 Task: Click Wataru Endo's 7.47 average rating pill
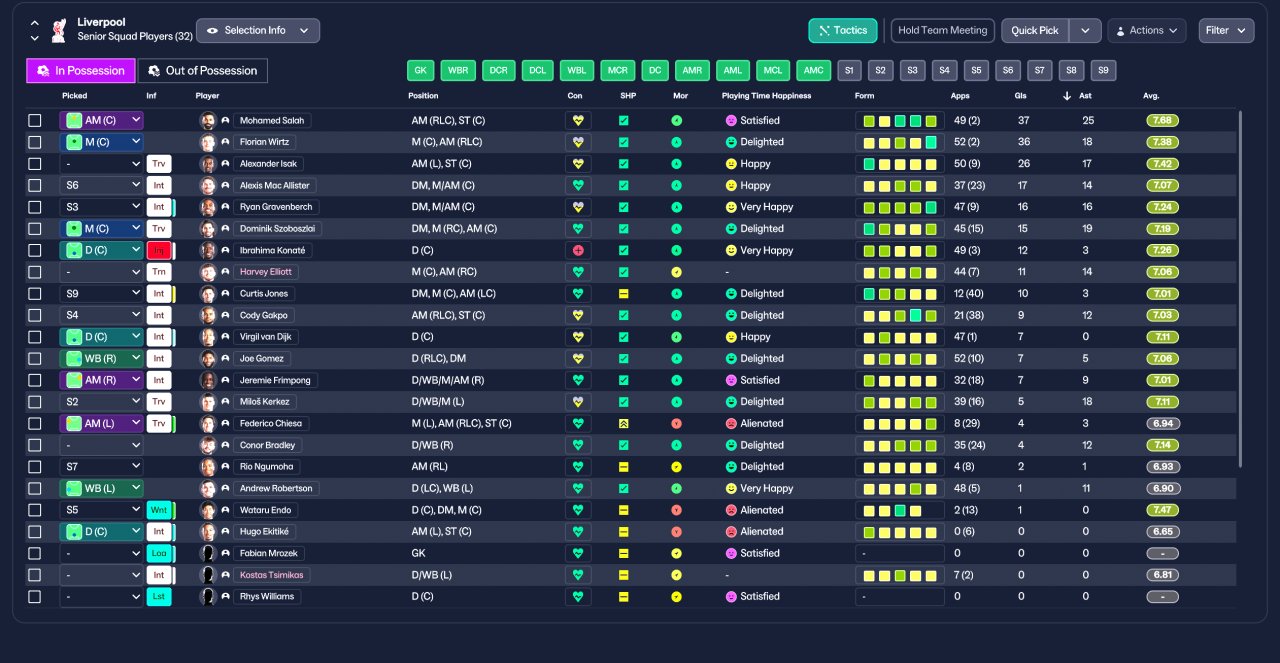point(1162,510)
